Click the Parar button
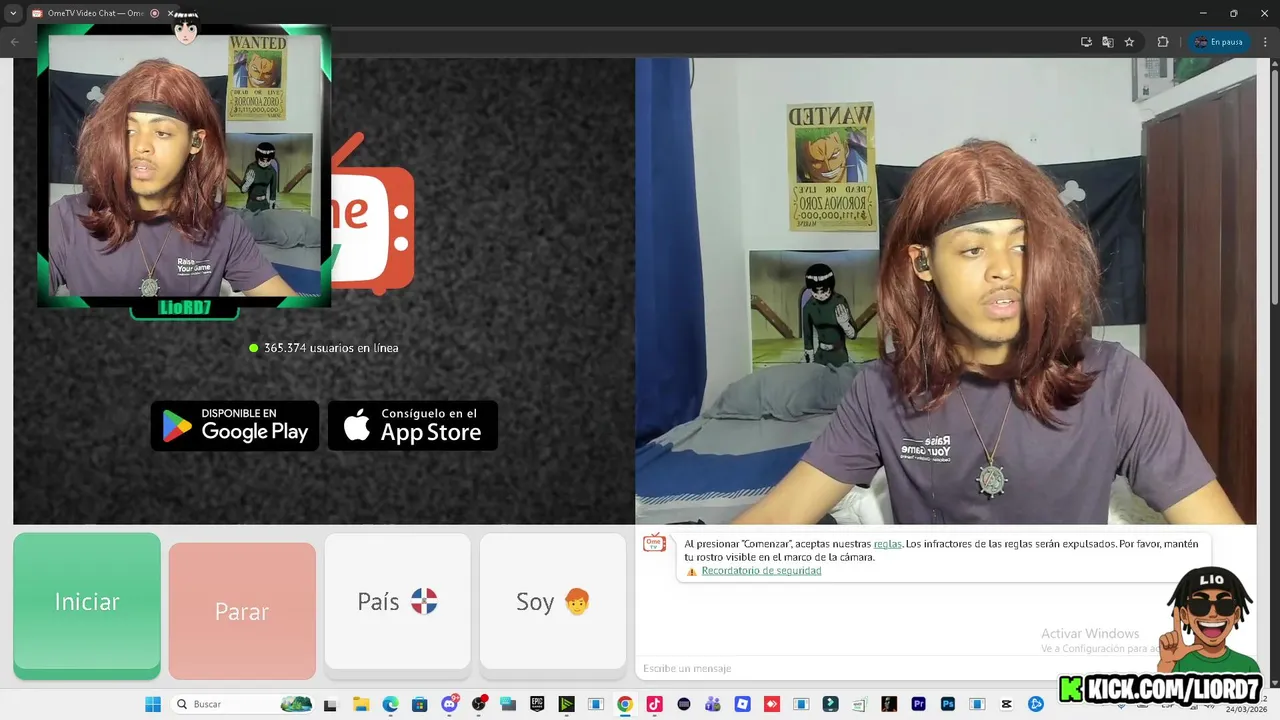This screenshot has height=720, width=1280. [x=242, y=611]
